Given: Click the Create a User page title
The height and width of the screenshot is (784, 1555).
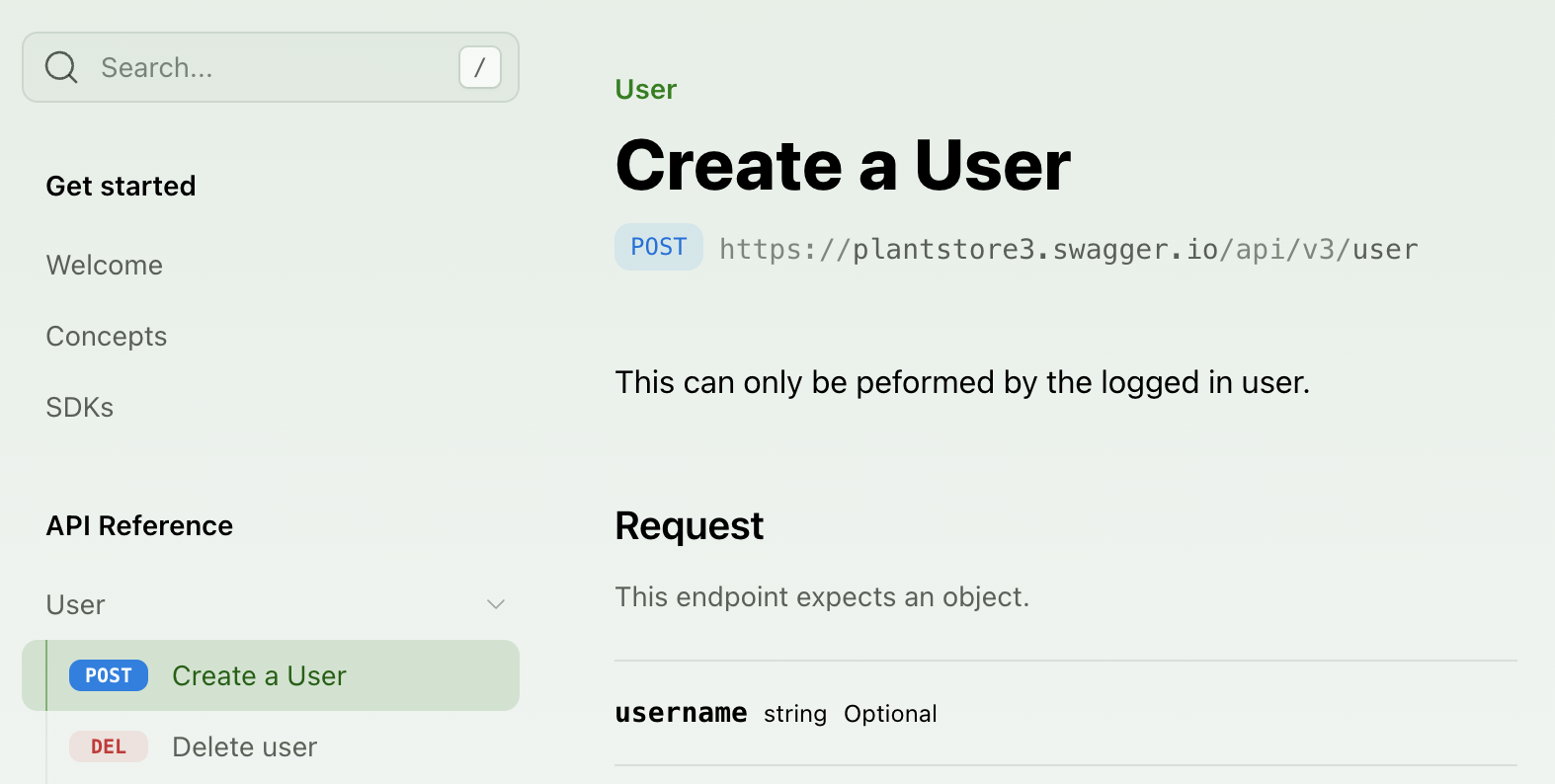Looking at the screenshot, I should click(843, 165).
